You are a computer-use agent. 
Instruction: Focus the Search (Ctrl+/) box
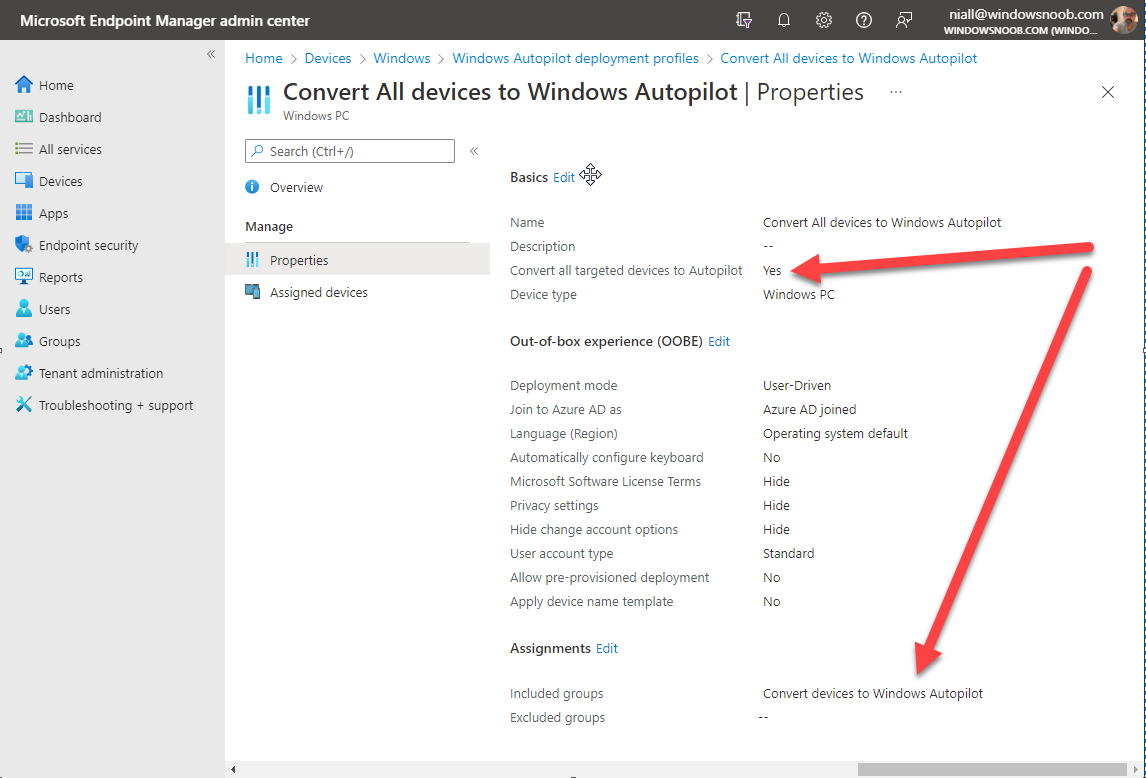349,151
